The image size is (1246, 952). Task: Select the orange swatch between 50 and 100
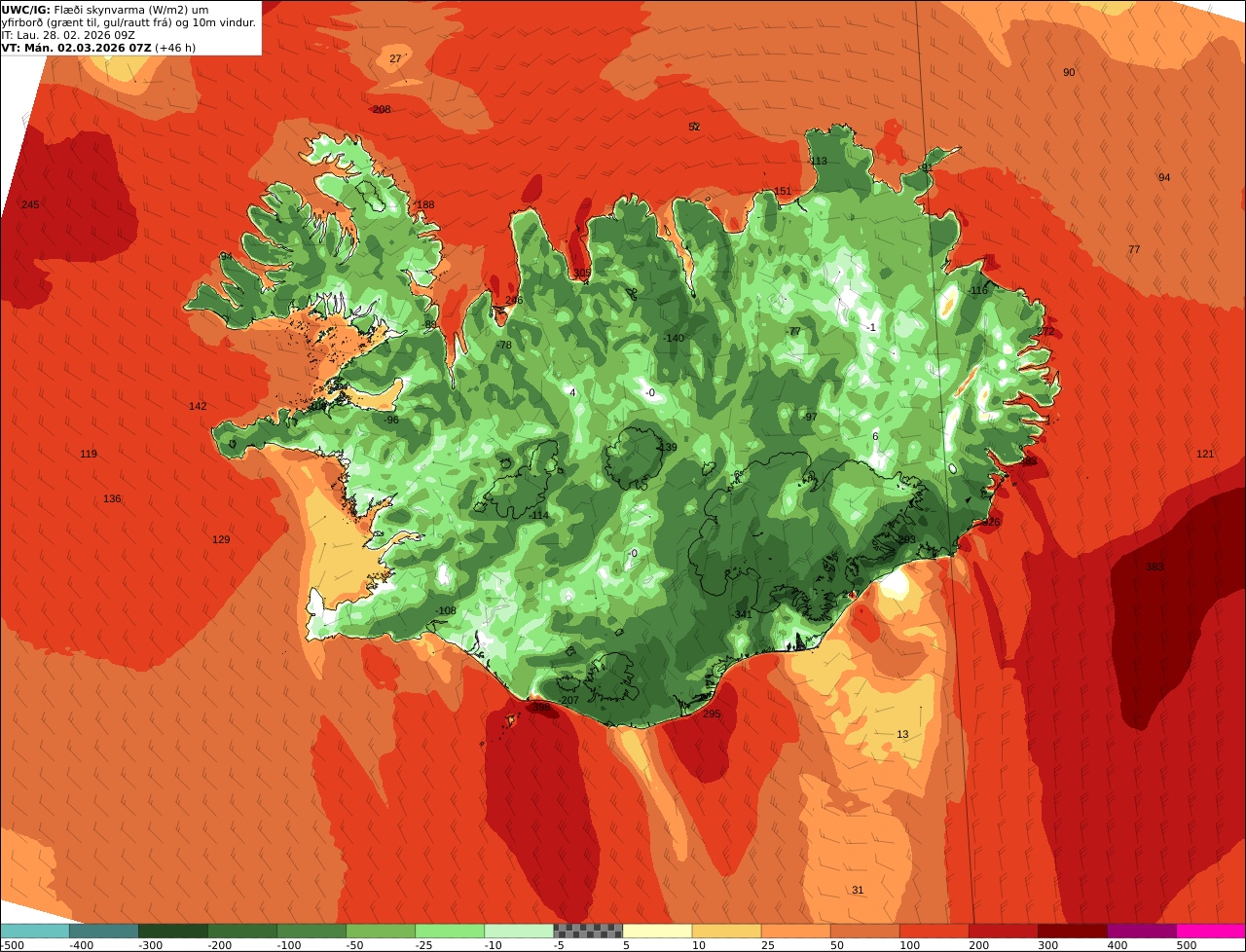pos(865,931)
